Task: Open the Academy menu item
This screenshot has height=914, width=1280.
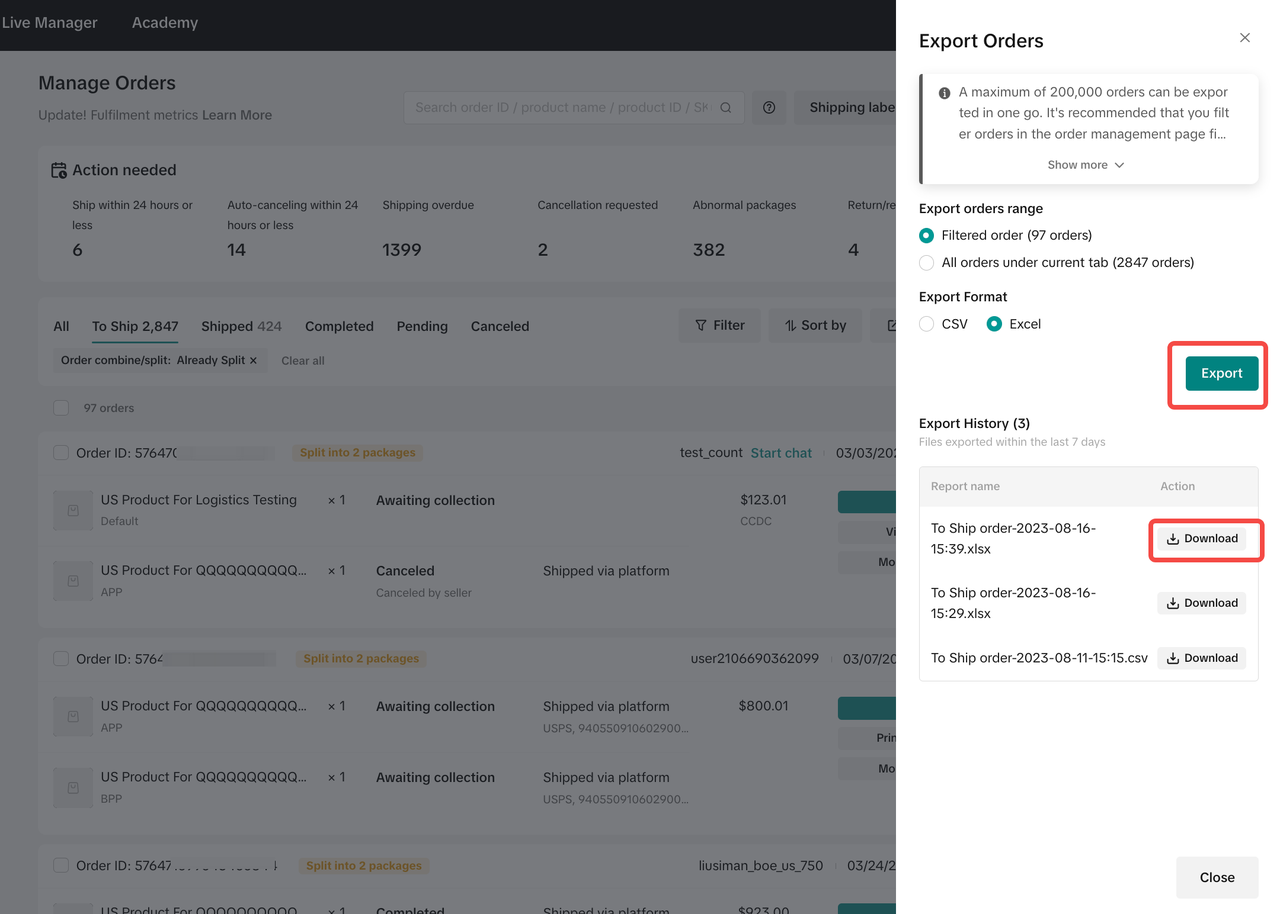Action: tap(165, 23)
